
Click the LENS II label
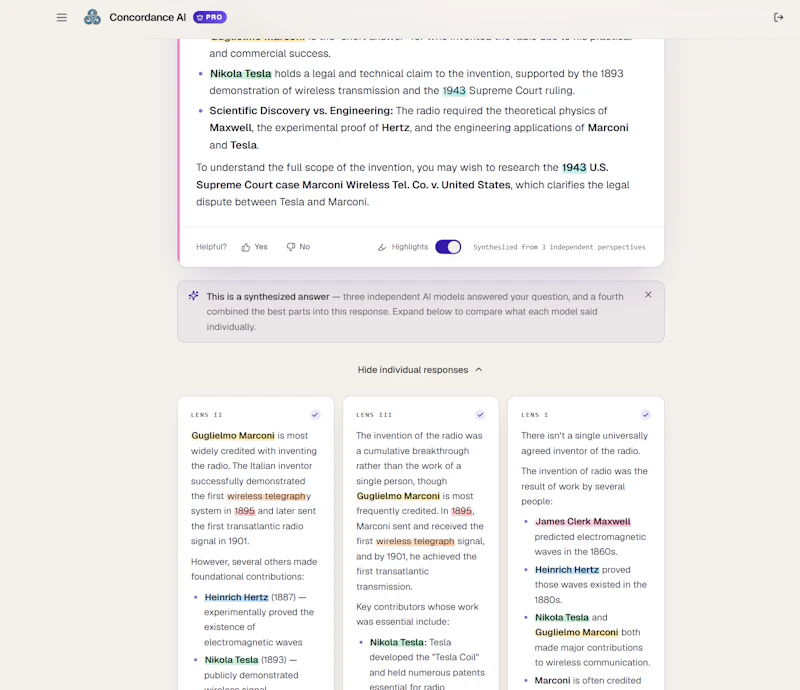coord(206,415)
